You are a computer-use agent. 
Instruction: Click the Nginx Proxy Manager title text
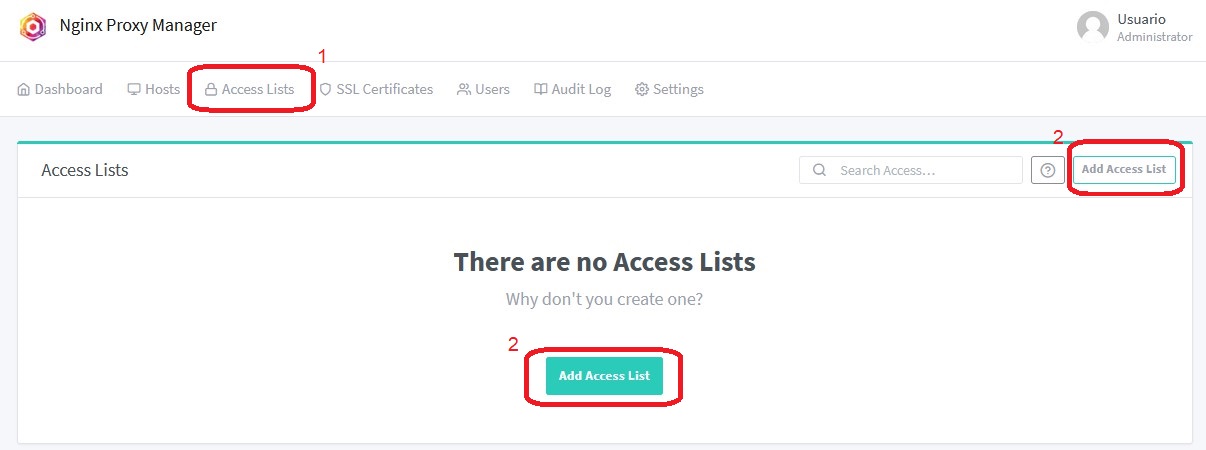click(138, 26)
